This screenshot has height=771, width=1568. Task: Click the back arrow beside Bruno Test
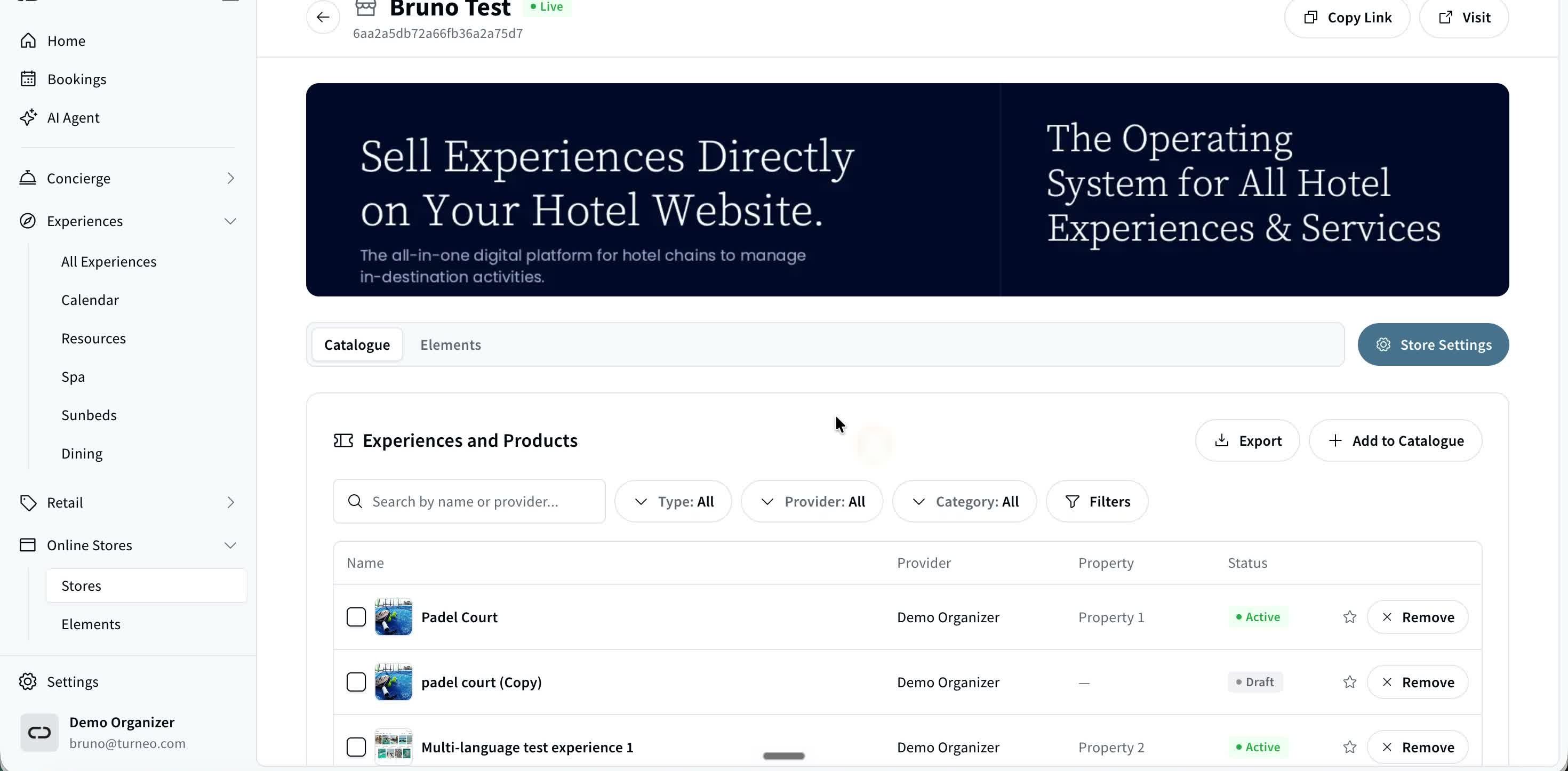coord(323,17)
